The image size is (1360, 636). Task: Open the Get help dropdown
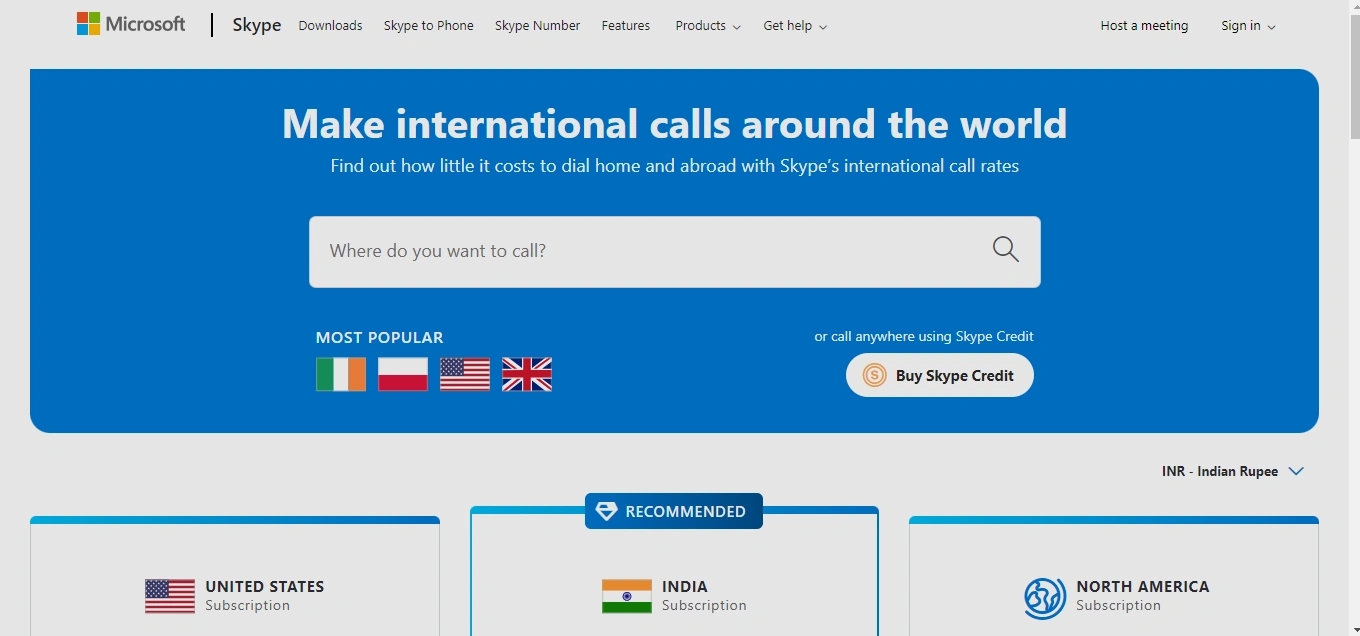pos(794,26)
